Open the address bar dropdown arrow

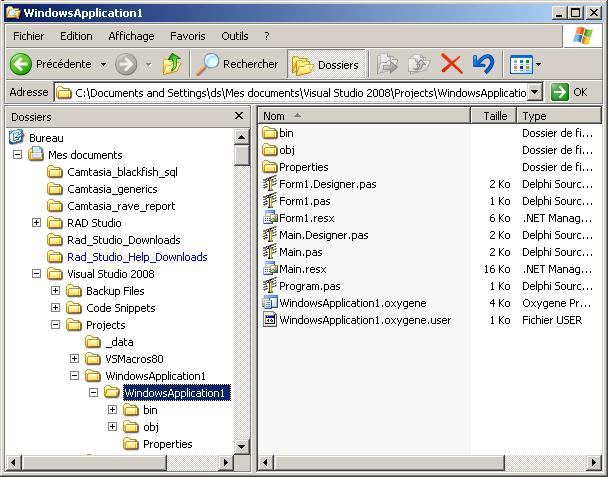[x=535, y=92]
